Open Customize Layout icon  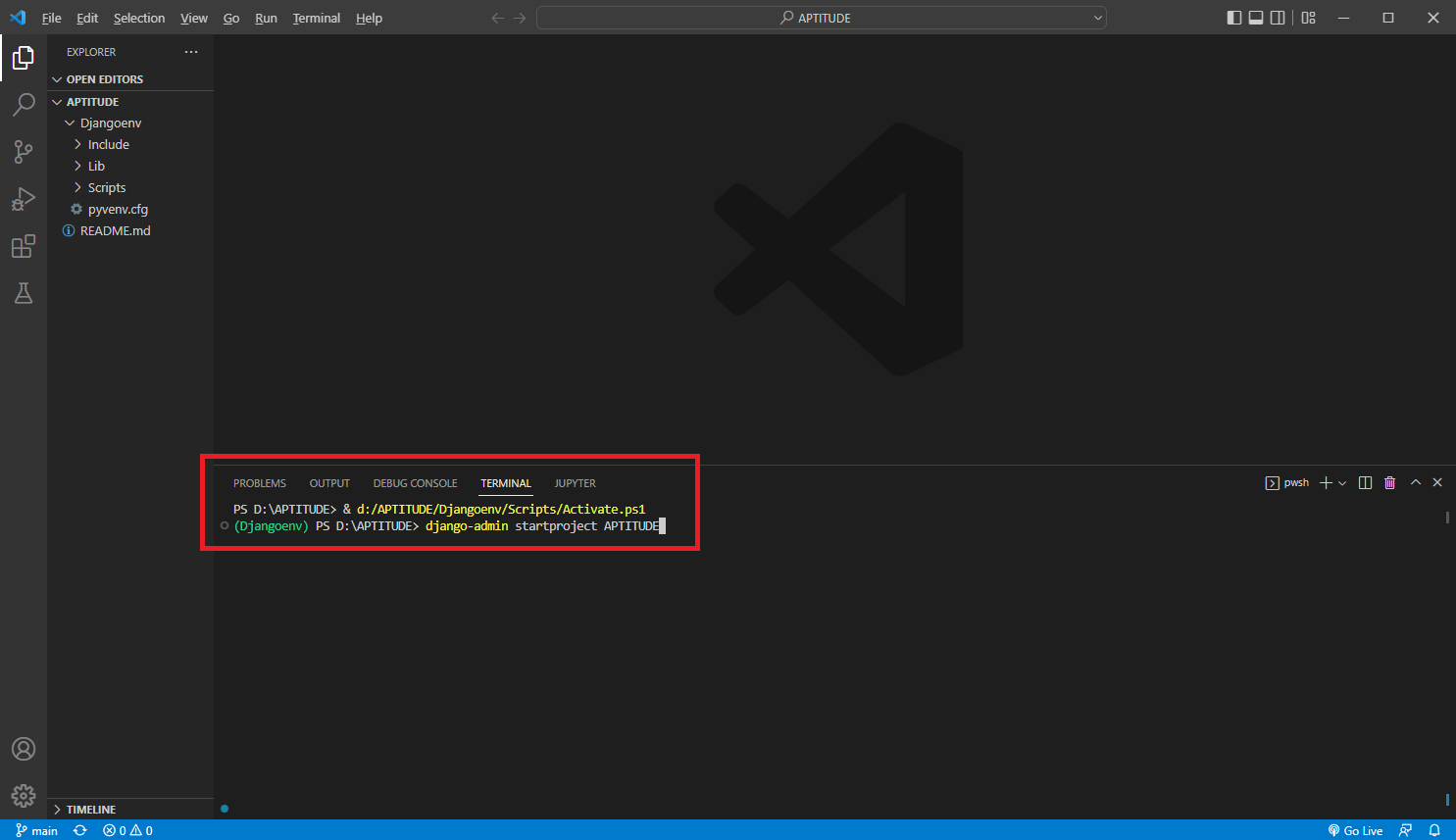pyautogui.click(x=1308, y=18)
